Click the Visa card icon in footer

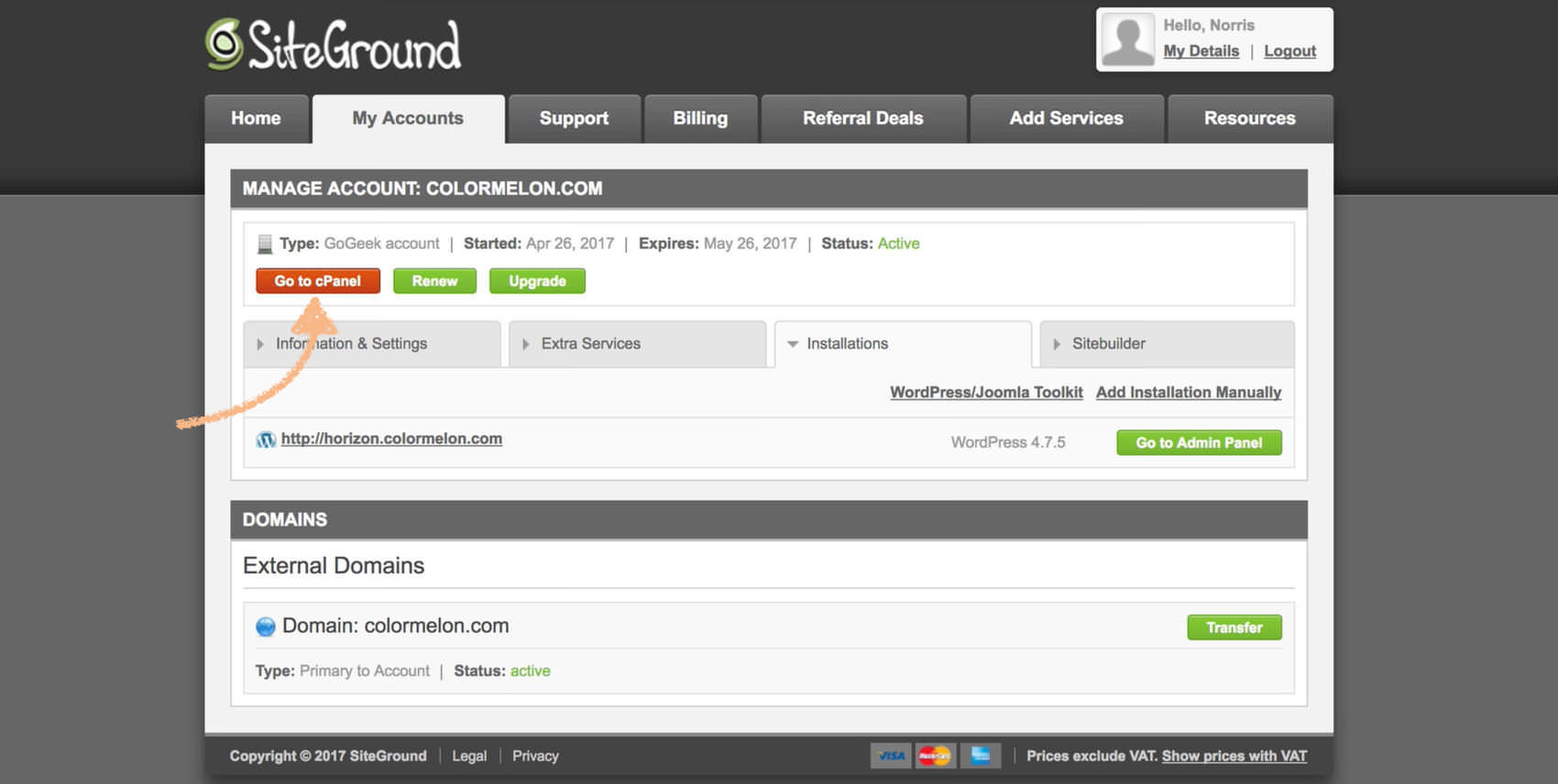[891, 756]
